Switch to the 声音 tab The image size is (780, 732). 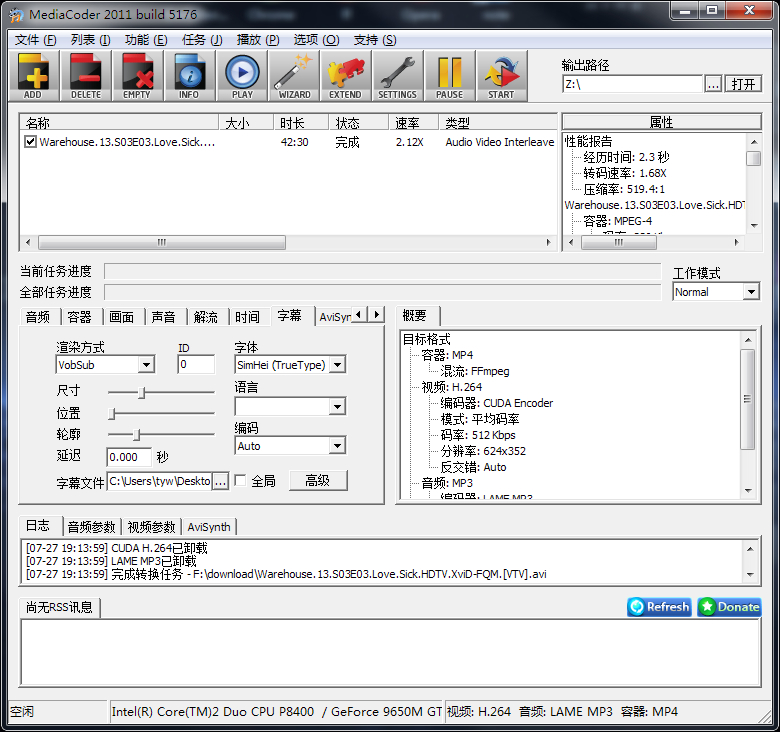tap(164, 317)
